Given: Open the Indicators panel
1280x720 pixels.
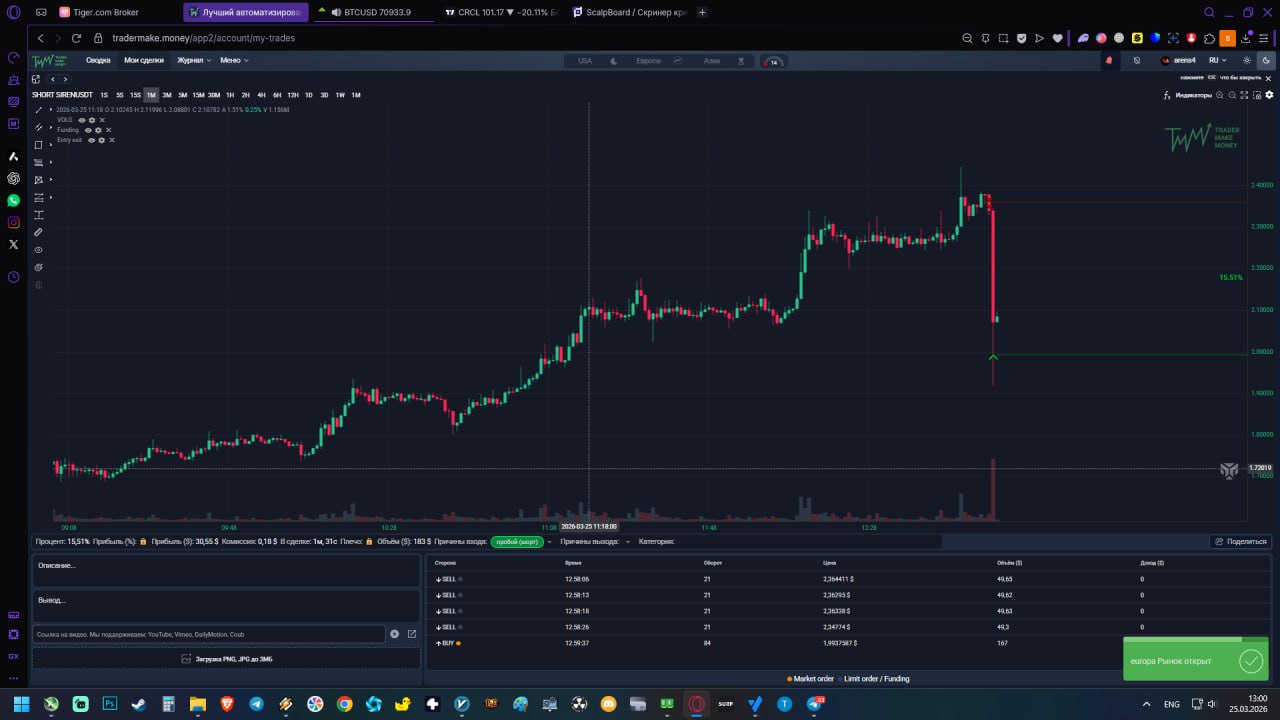Looking at the screenshot, I should pos(1187,95).
